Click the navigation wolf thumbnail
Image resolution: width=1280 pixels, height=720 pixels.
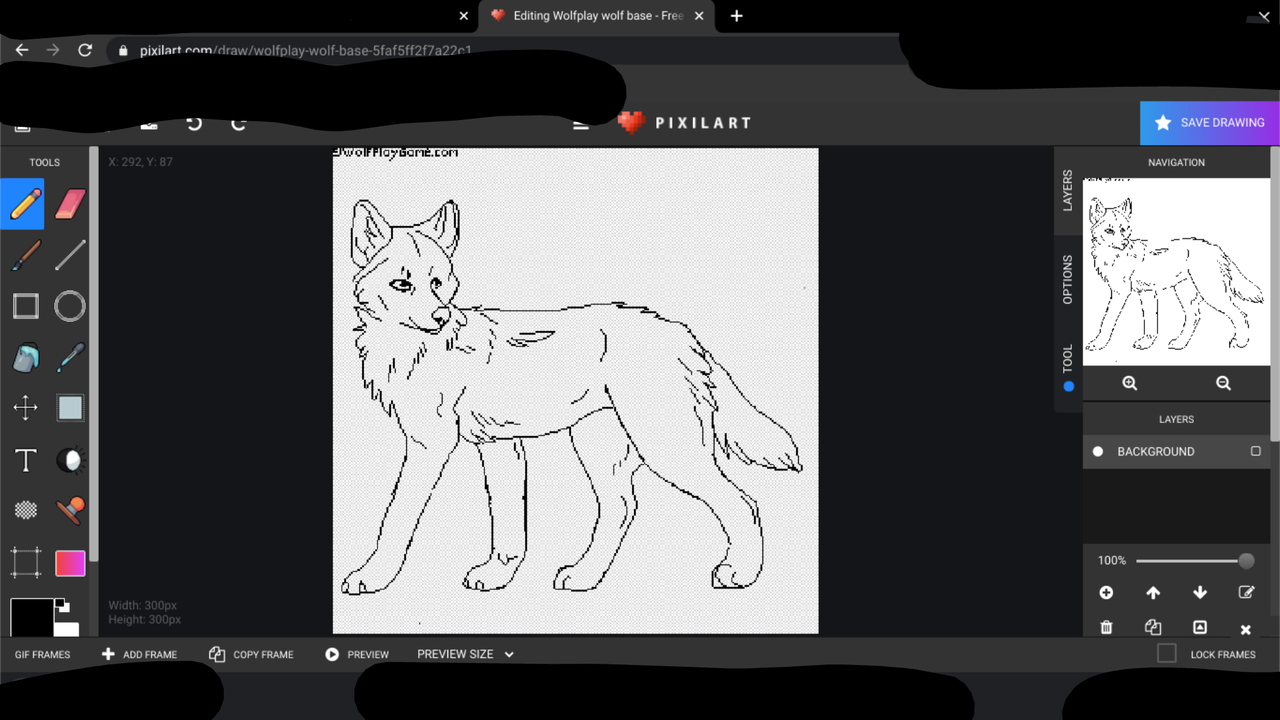coord(1176,272)
